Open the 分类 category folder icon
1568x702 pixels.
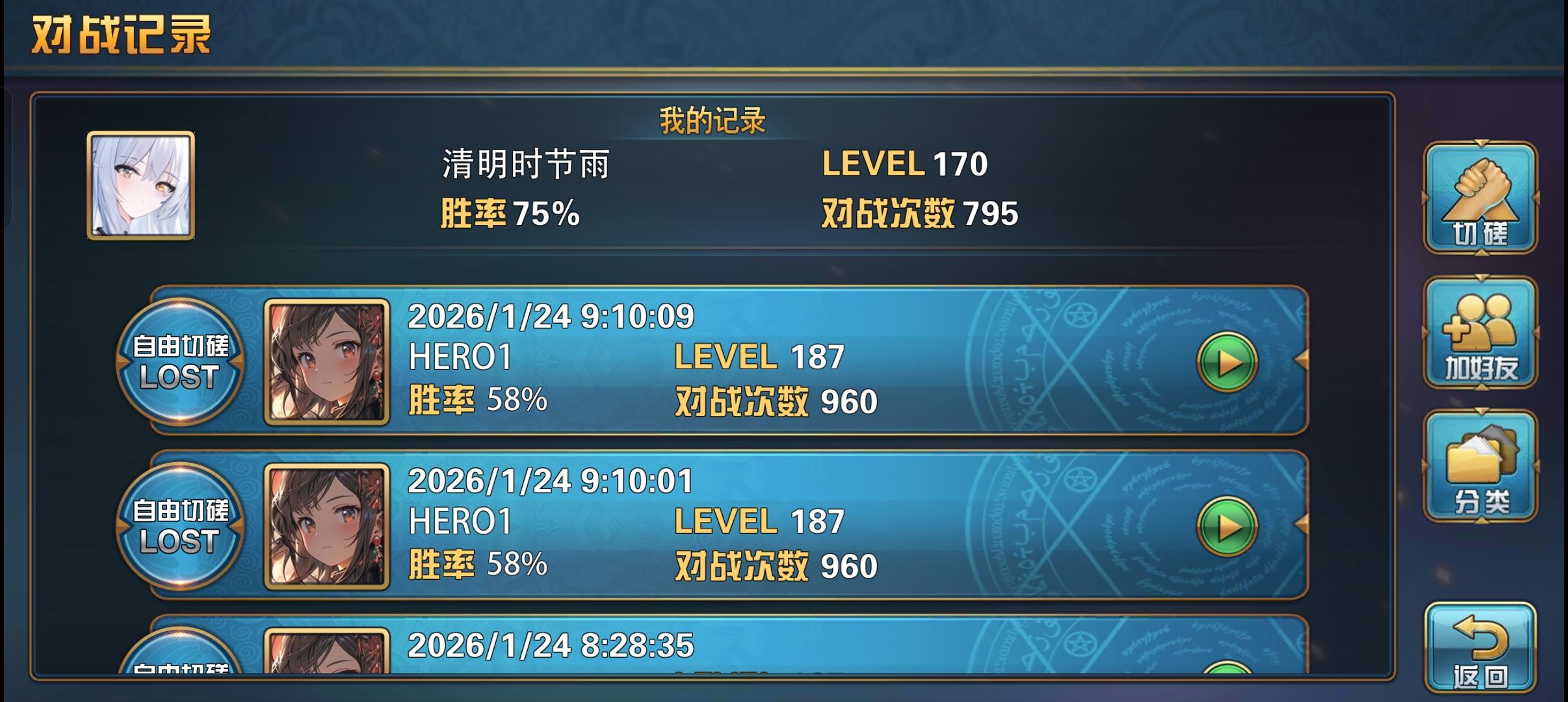[x=1480, y=465]
